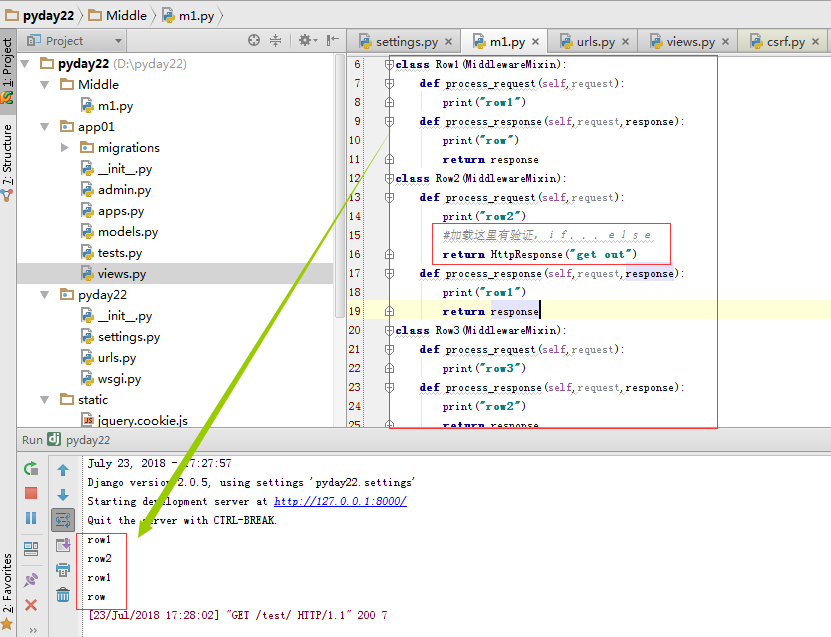
Task: Fold class Row2 in the editor gutter
Action: tap(389, 178)
